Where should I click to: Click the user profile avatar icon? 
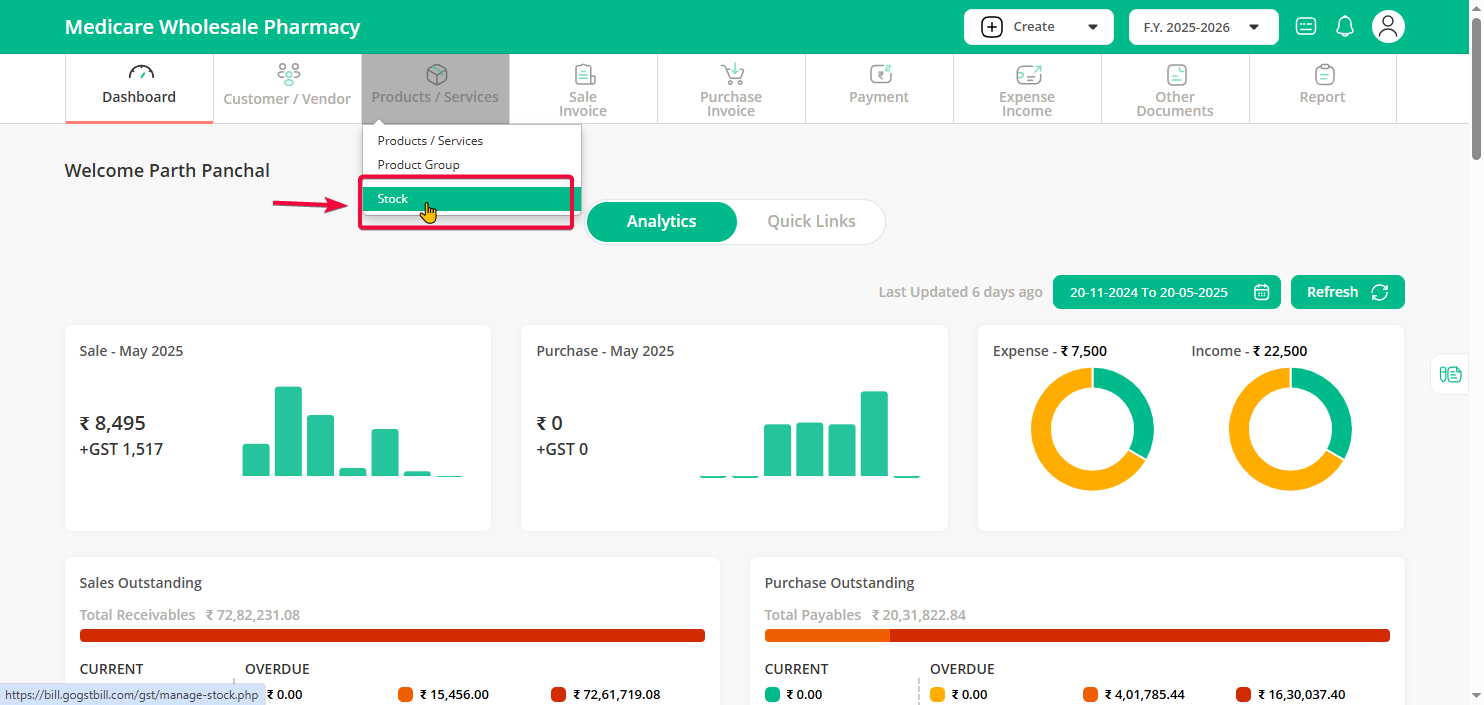(x=1388, y=27)
